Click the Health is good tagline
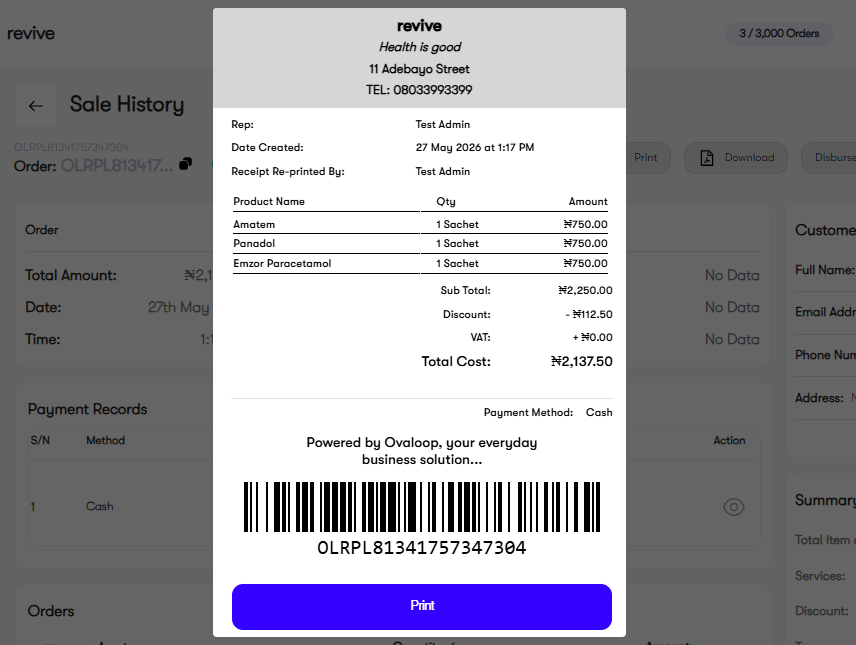Image resolution: width=856 pixels, height=645 pixels. pos(420,47)
